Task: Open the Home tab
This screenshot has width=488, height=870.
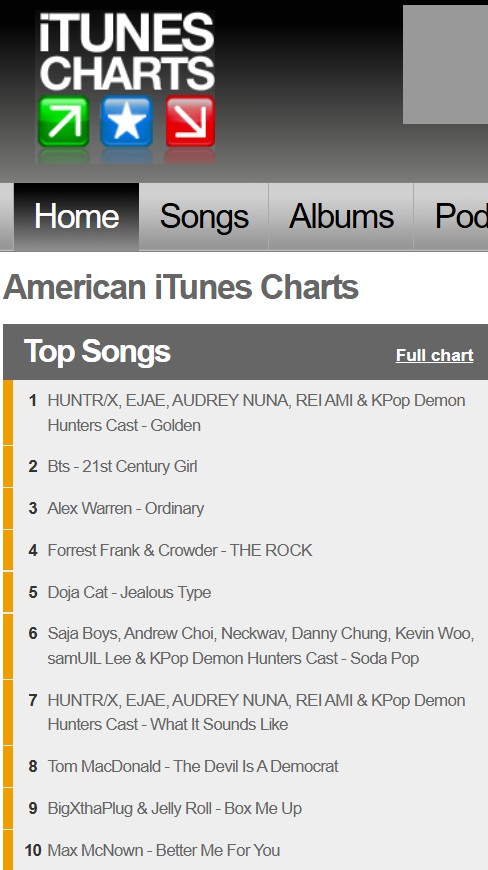Action: coord(77,216)
